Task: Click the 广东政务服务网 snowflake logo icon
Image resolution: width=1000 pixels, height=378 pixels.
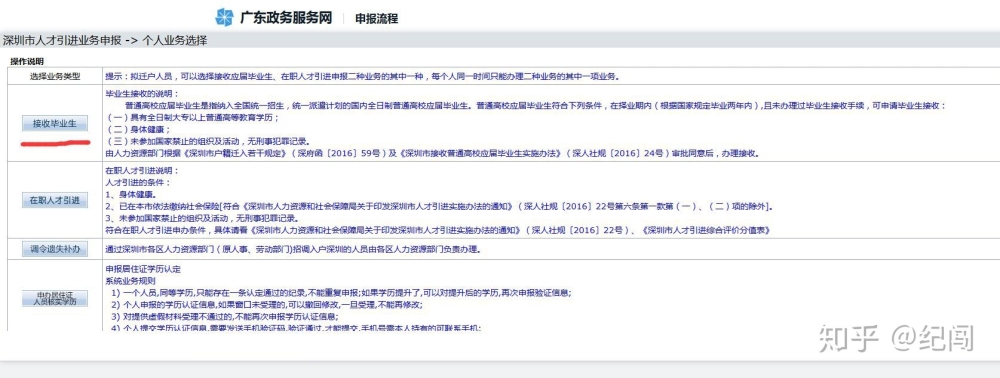Action: coord(224,17)
